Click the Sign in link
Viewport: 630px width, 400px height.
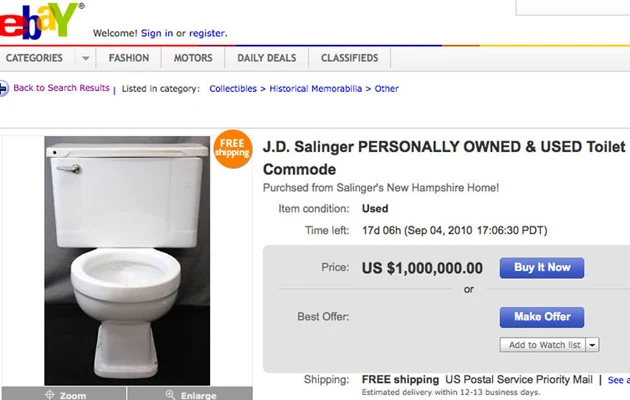[157, 33]
